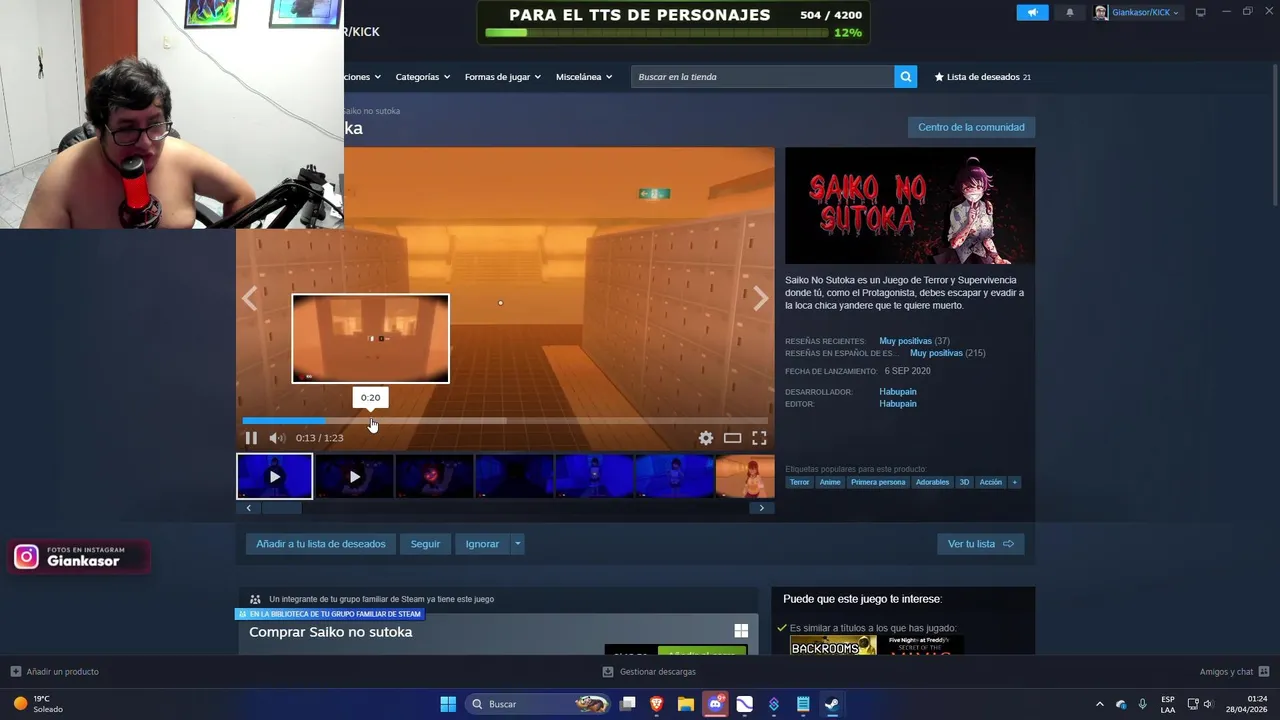Show hidden system tray icons

[1100, 704]
